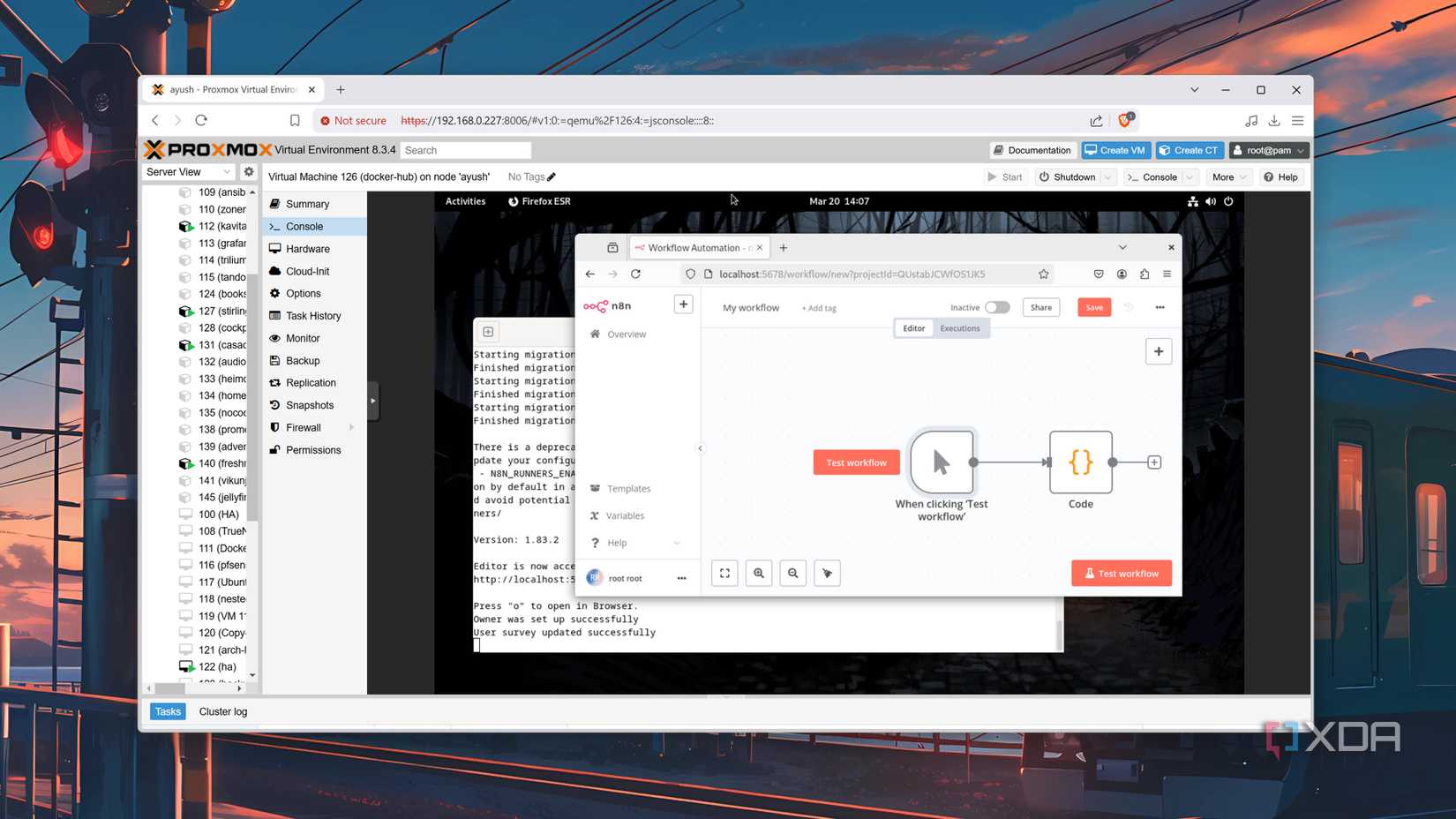Open the Code node in the workflow

[1080, 462]
